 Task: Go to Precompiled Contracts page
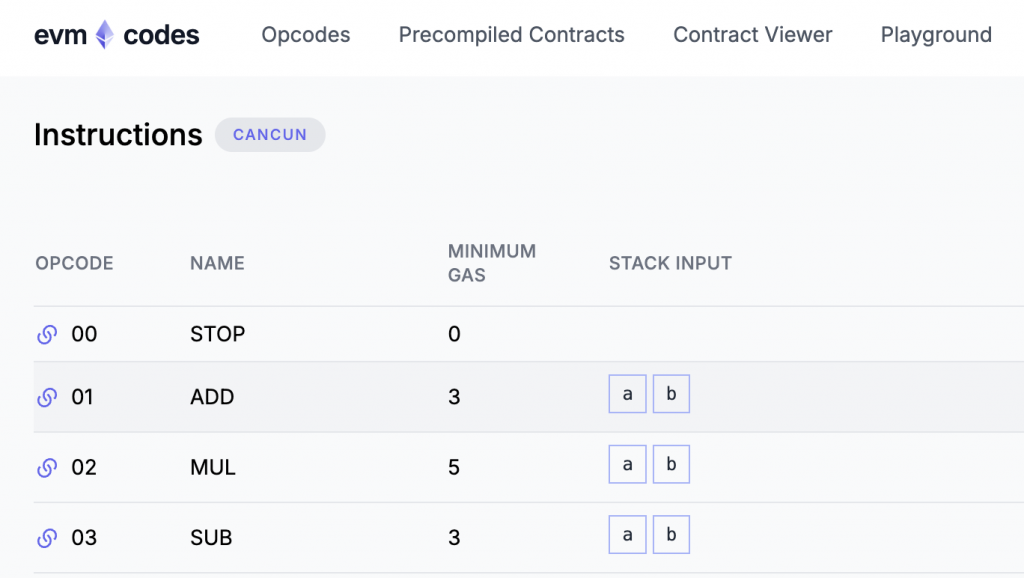point(511,36)
